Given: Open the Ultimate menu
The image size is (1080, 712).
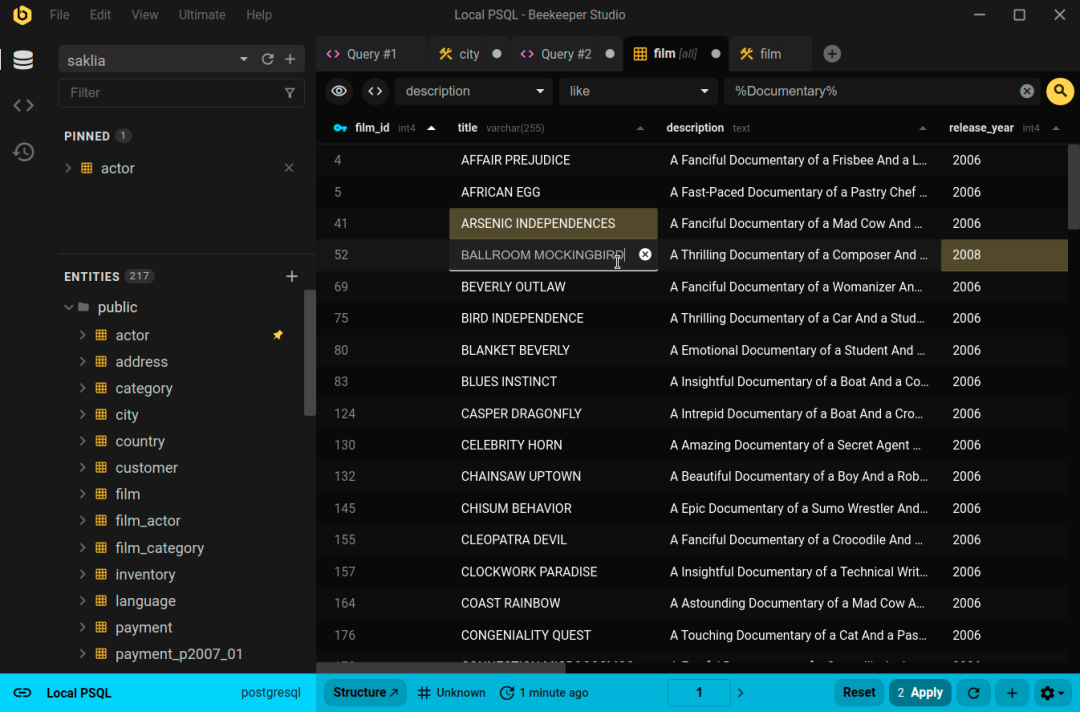Looking at the screenshot, I should pos(202,15).
